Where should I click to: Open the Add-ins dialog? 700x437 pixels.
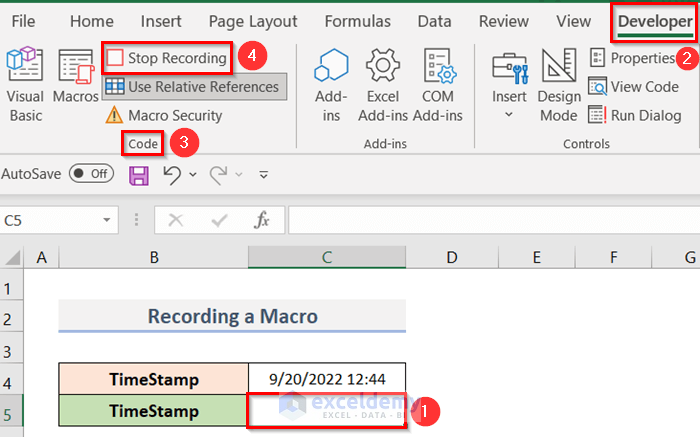[331, 85]
